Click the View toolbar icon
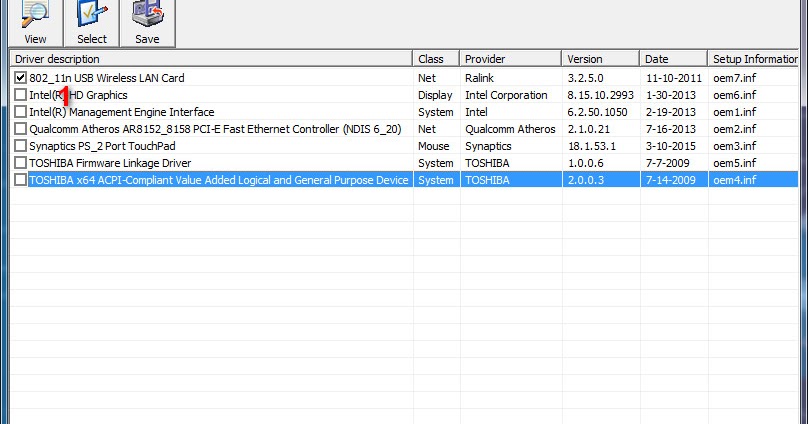The height and width of the screenshot is (424, 808). [x=35, y=23]
